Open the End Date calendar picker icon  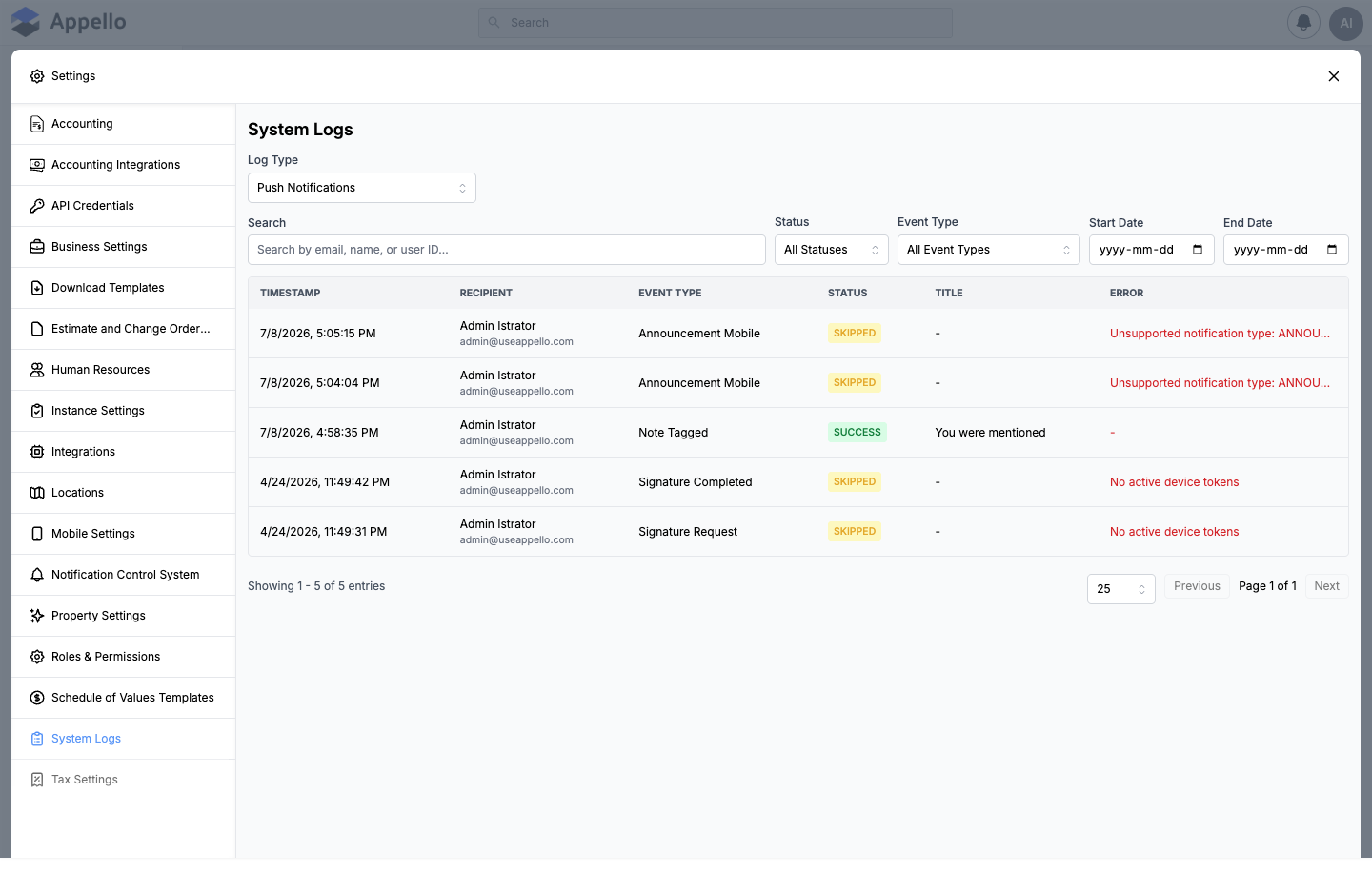point(1332,250)
